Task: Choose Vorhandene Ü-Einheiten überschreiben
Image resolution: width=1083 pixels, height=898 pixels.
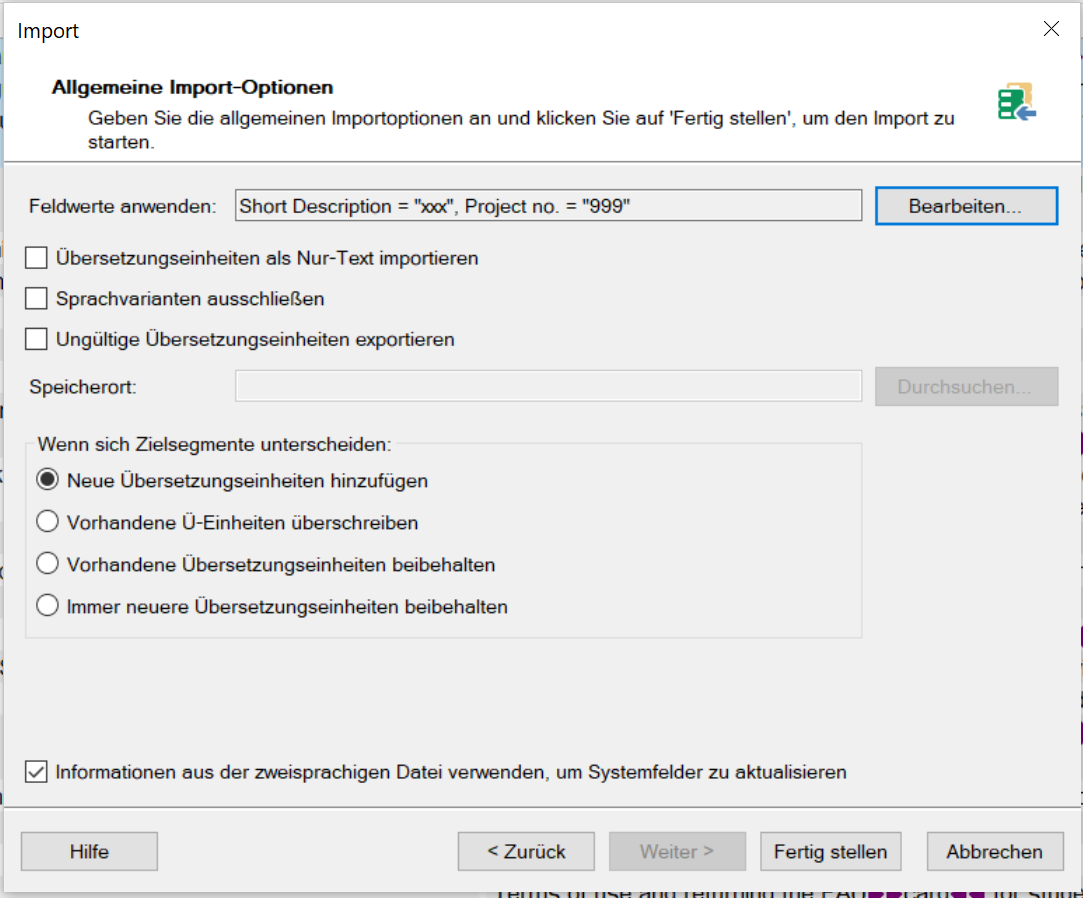Action: pyautogui.click(x=47, y=522)
